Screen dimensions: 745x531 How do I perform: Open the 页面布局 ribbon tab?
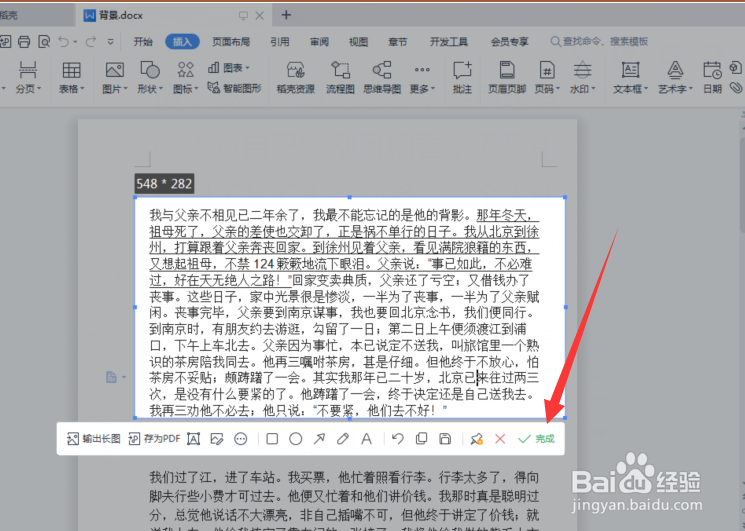[231, 42]
